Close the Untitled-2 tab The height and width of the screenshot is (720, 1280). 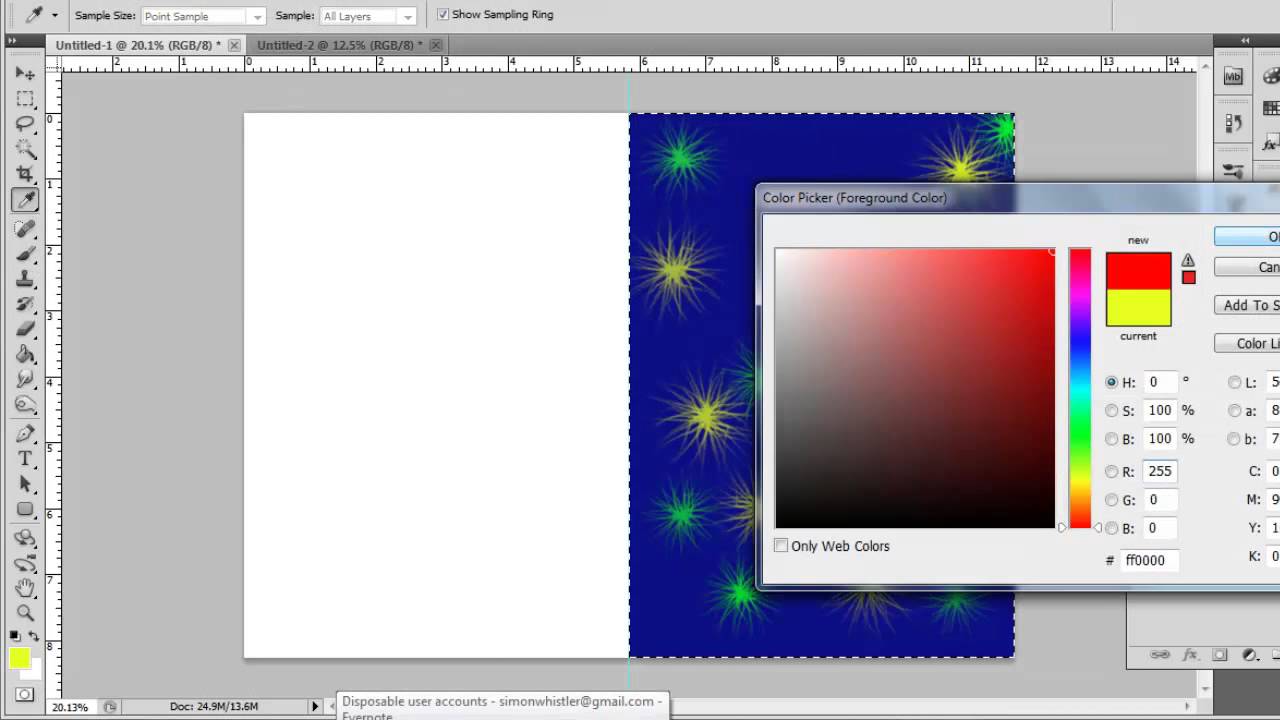coord(437,45)
